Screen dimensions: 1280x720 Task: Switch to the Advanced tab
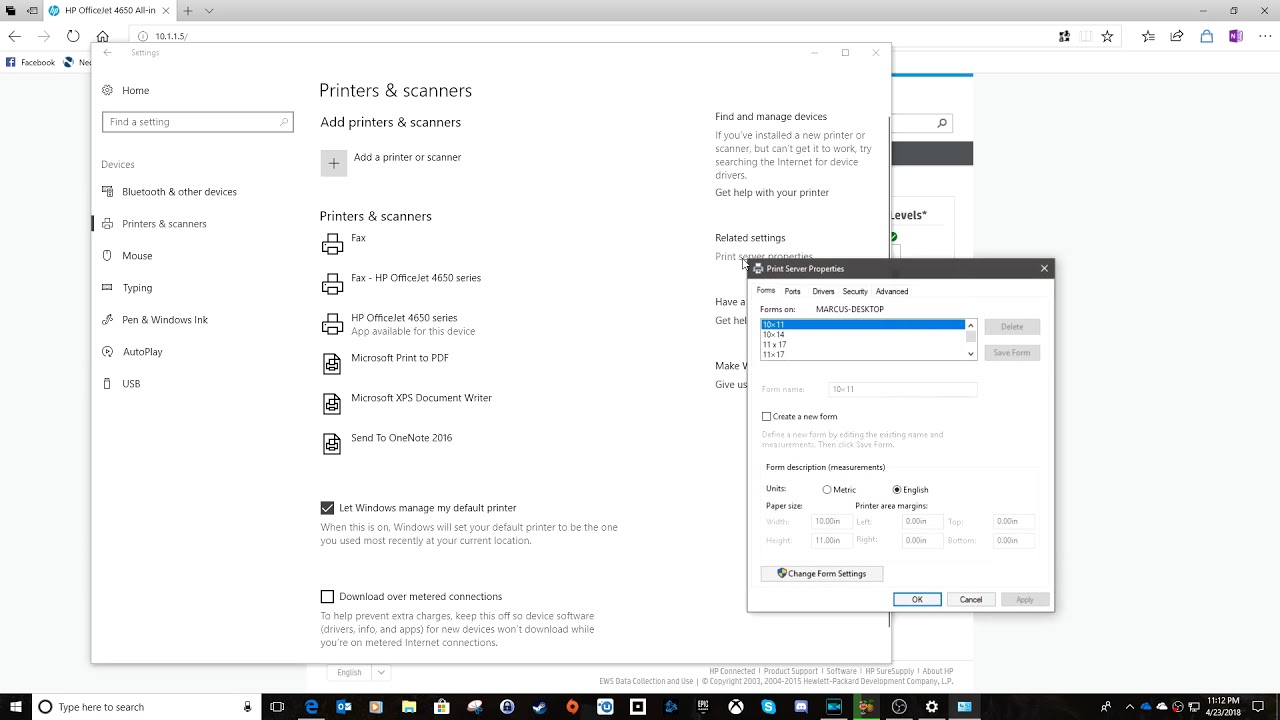pyautogui.click(x=892, y=291)
